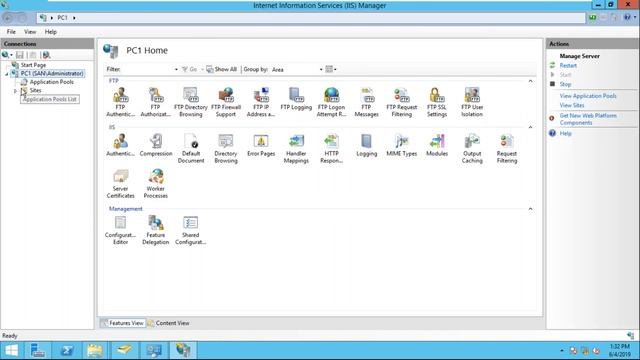Click View Application Pools link

pyautogui.click(x=588, y=96)
